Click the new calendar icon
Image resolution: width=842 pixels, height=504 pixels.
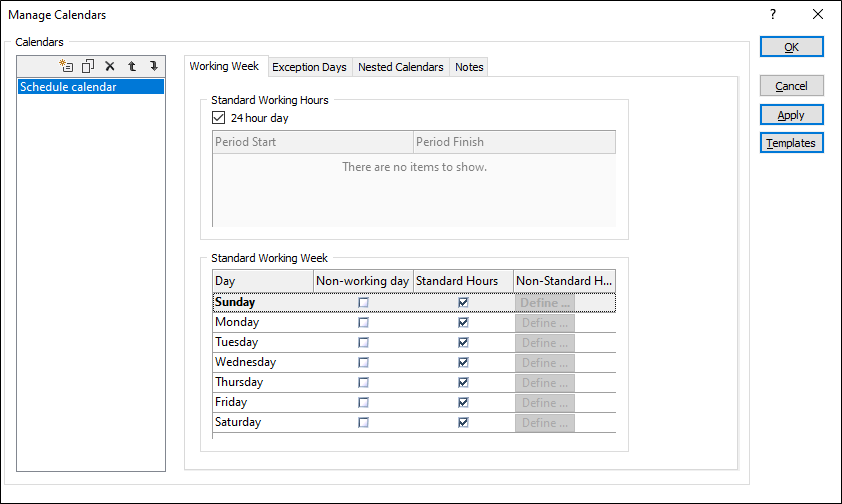(66, 66)
